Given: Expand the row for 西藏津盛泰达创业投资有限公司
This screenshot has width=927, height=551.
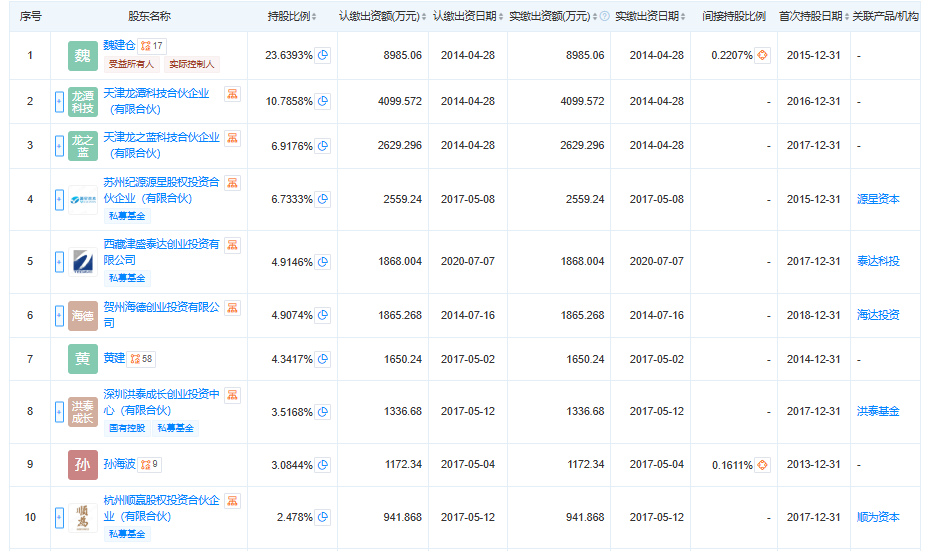Looking at the screenshot, I should pyautogui.click(x=59, y=262).
